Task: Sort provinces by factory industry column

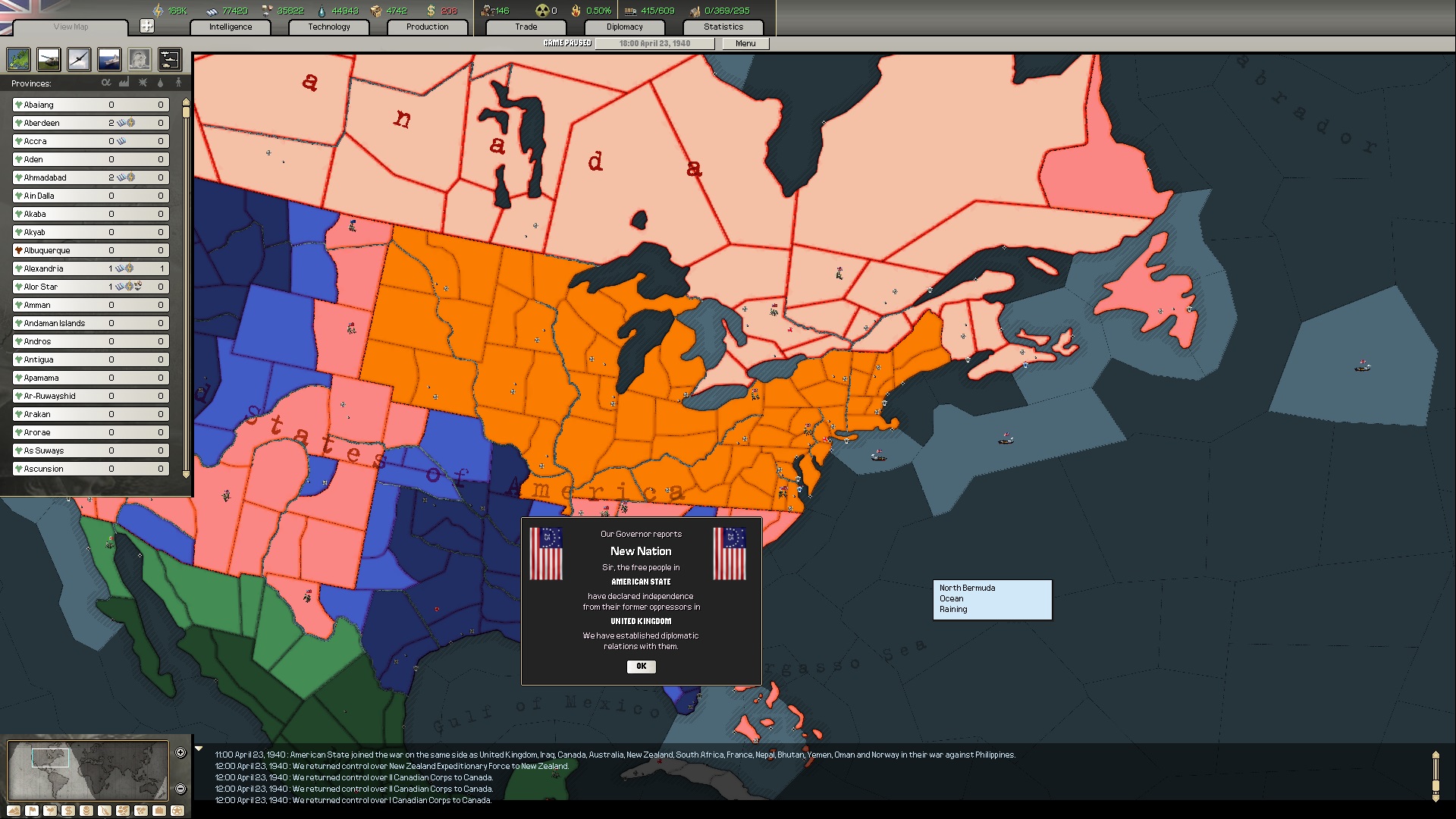Action: click(x=124, y=83)
